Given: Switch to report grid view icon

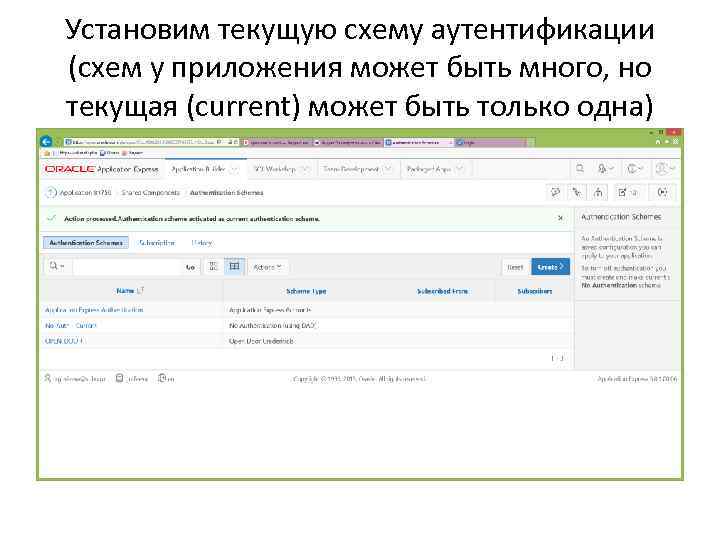Looking at the screenshot, I should 234,266.
